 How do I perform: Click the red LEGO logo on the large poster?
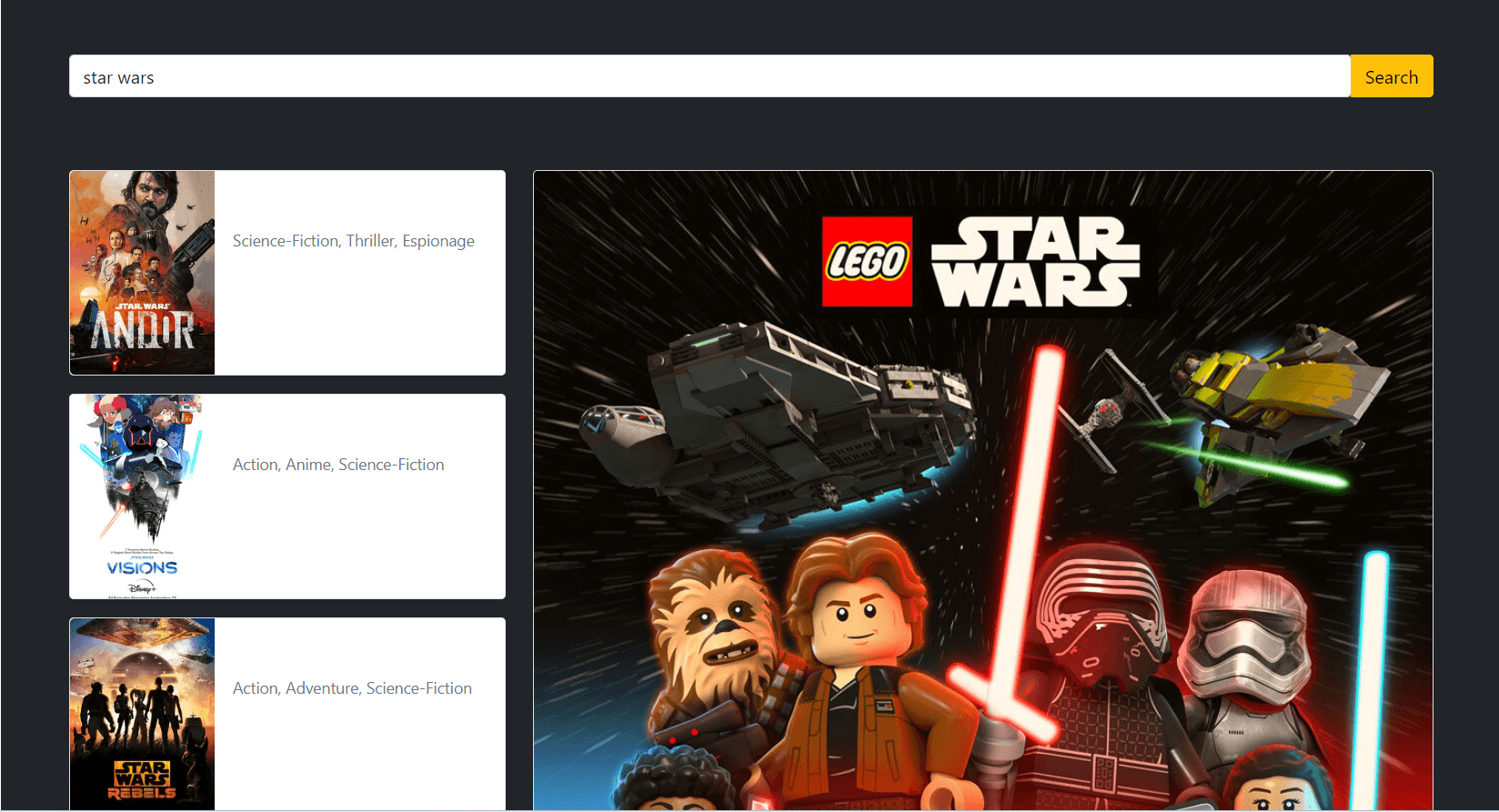(867, 262)
